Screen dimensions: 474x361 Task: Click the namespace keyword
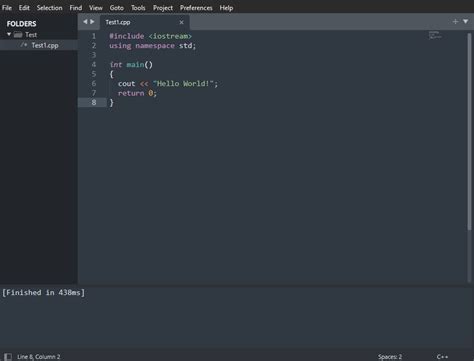155,46
